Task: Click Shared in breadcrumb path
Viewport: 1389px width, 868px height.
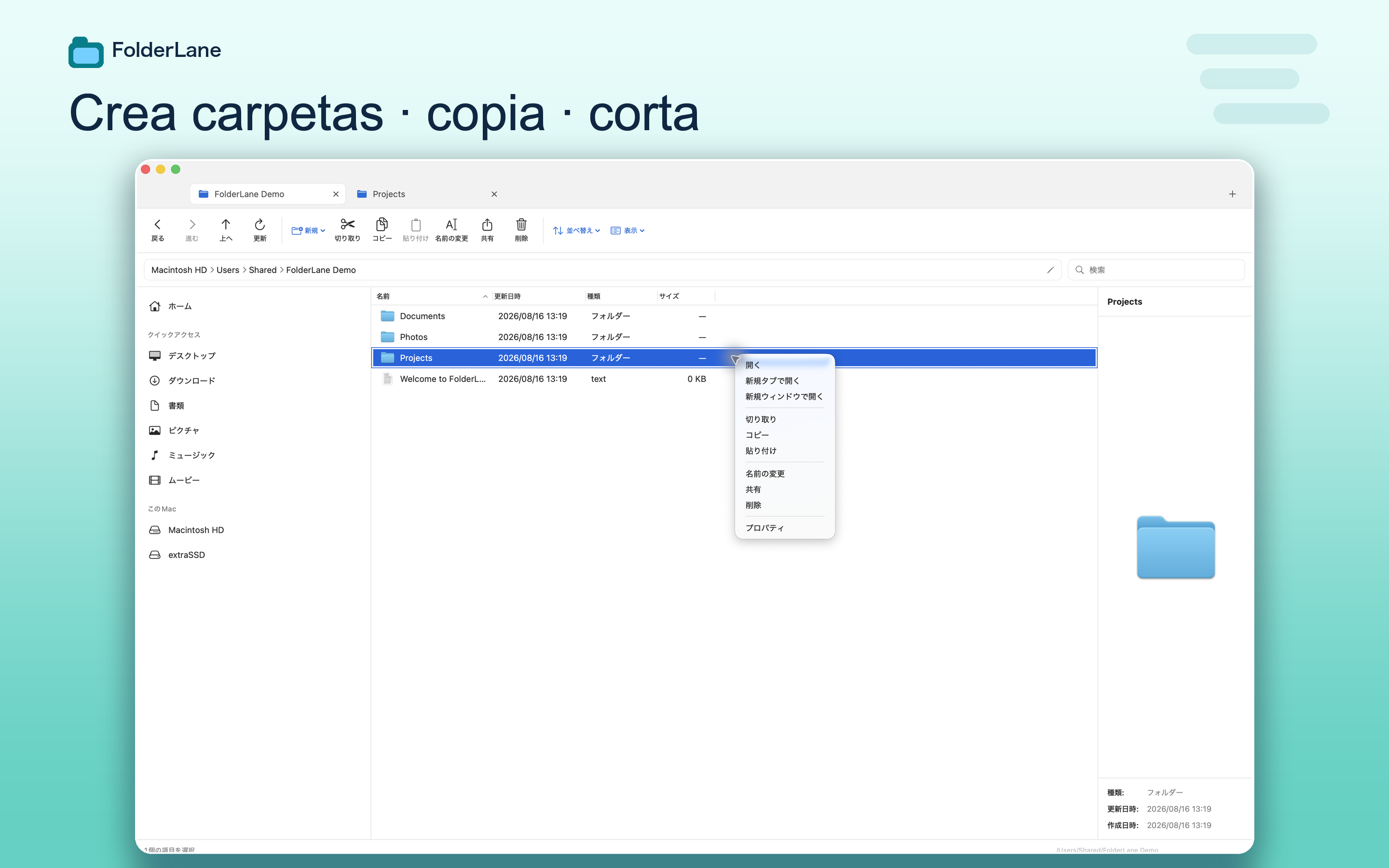Action: pyautogui.click(x=262, y=270)
